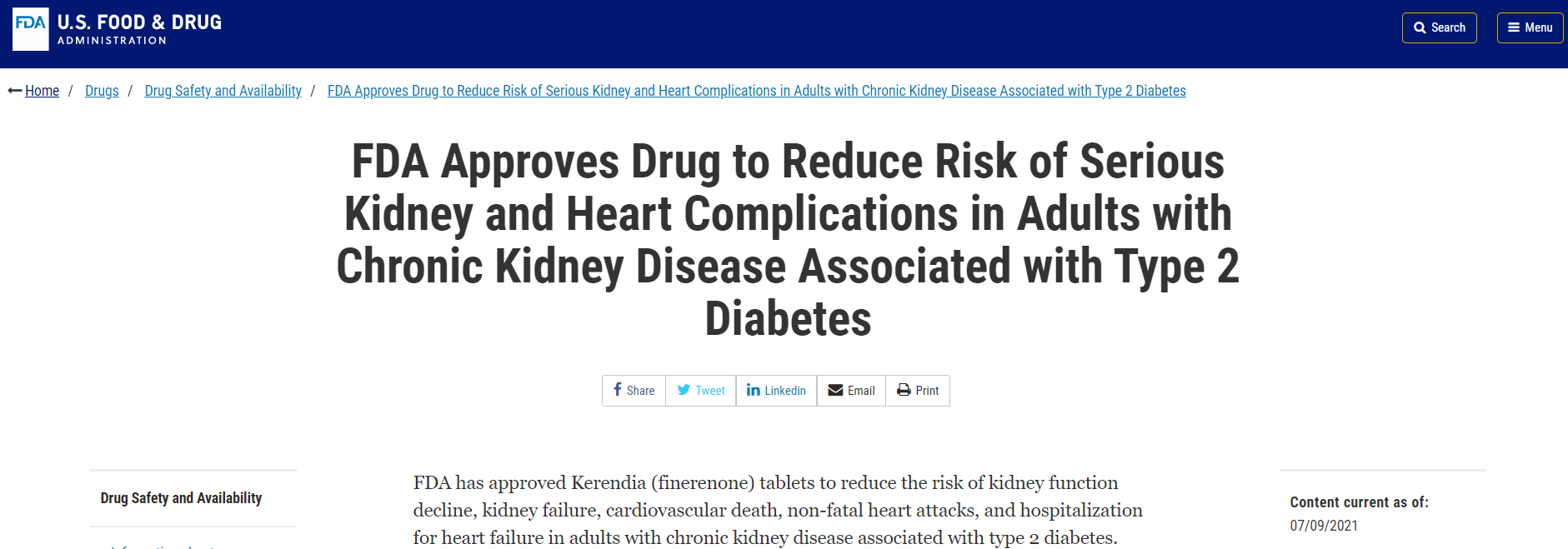Go to Home breadcrumb link
This screenshot has height=549, width=1568.
42,91
